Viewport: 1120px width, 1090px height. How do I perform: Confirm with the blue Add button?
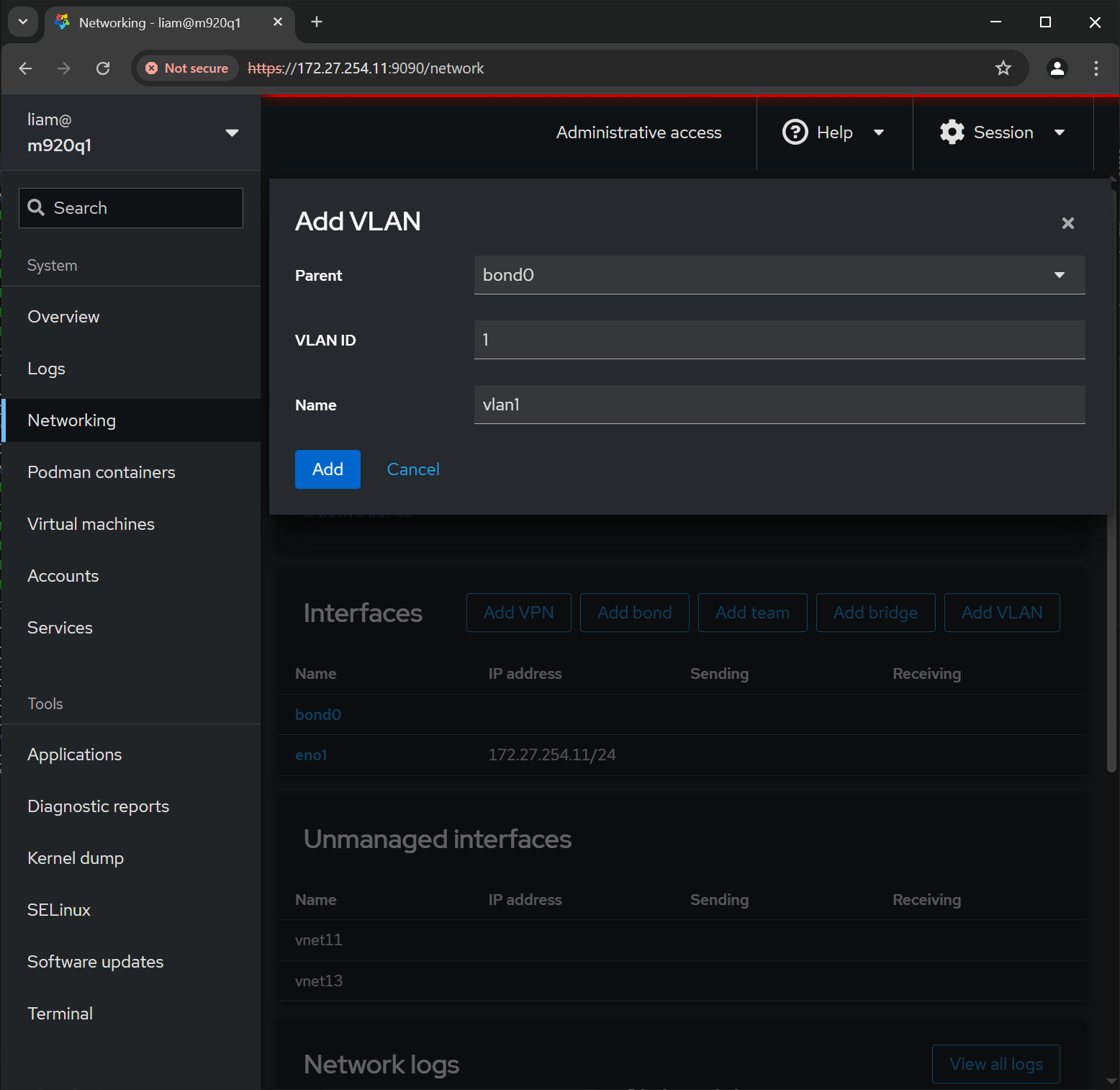[x=328, y=469]
